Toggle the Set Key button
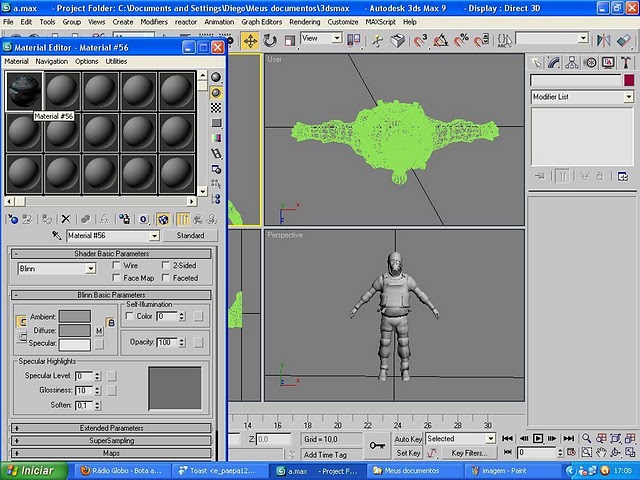Screen dimensions: 640x480 pyautogui.click(x=408, y=453)
